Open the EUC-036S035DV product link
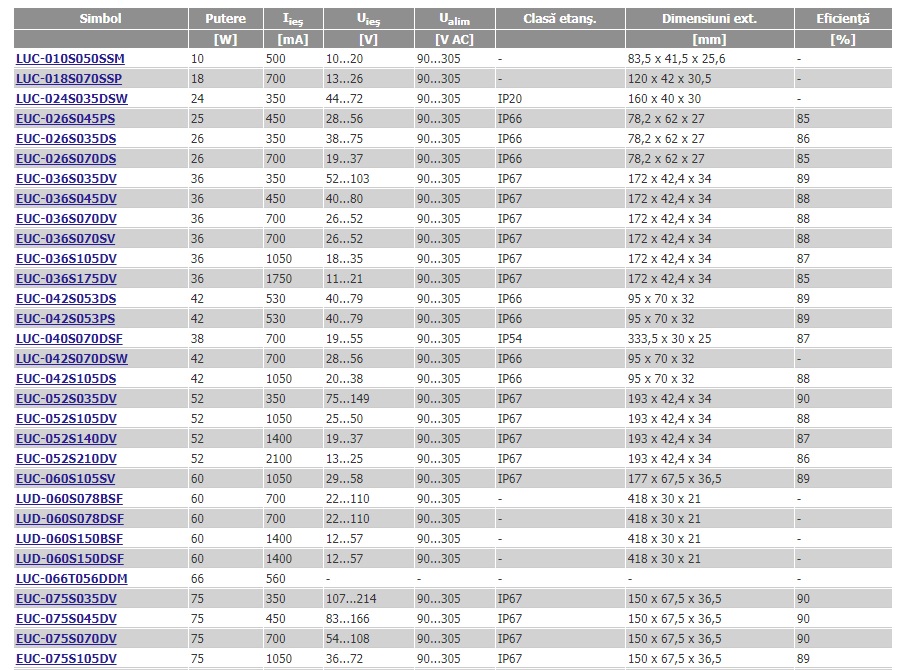 tap(66, 179)
